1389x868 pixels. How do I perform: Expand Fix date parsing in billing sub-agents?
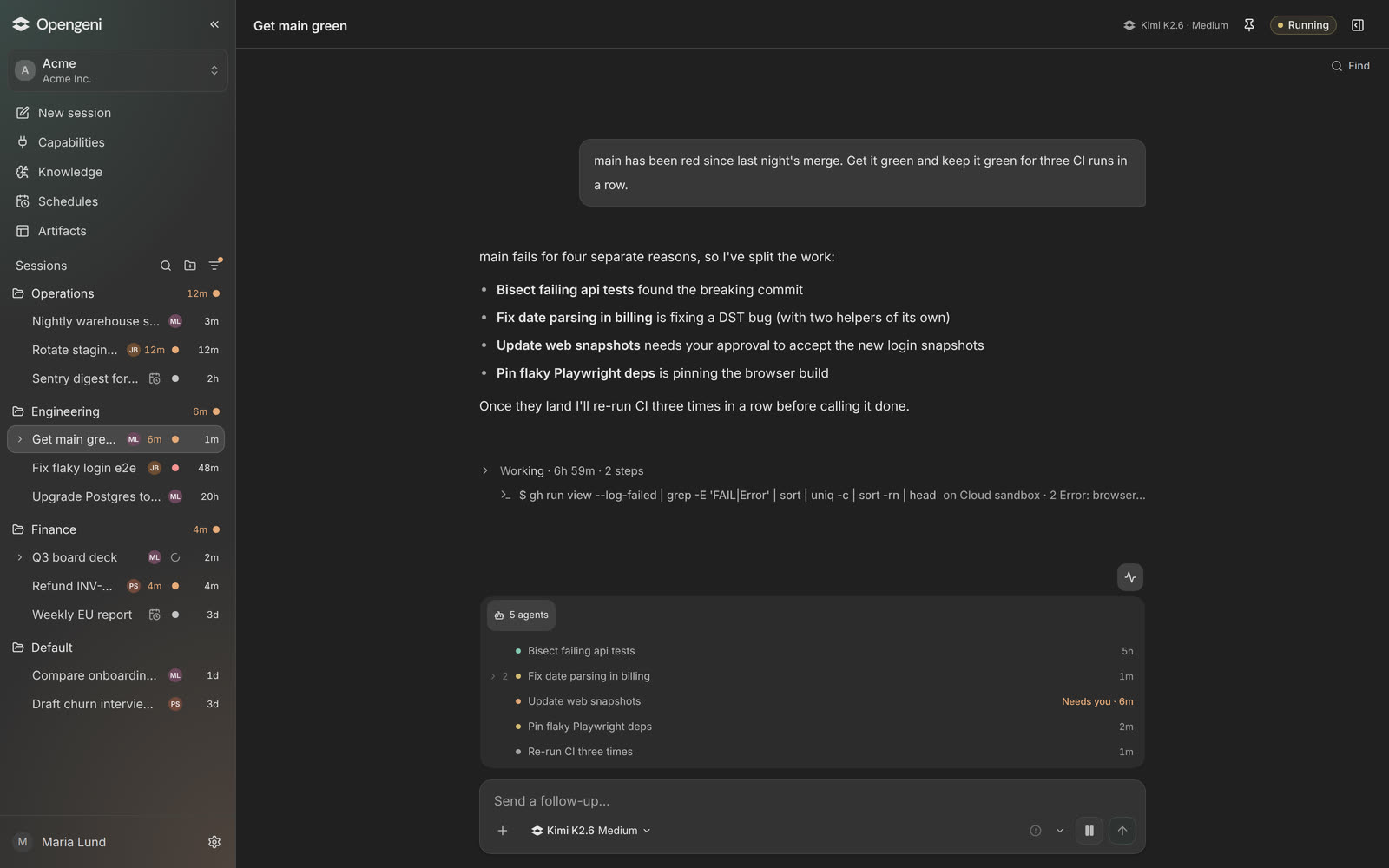(x=493, y=676)
